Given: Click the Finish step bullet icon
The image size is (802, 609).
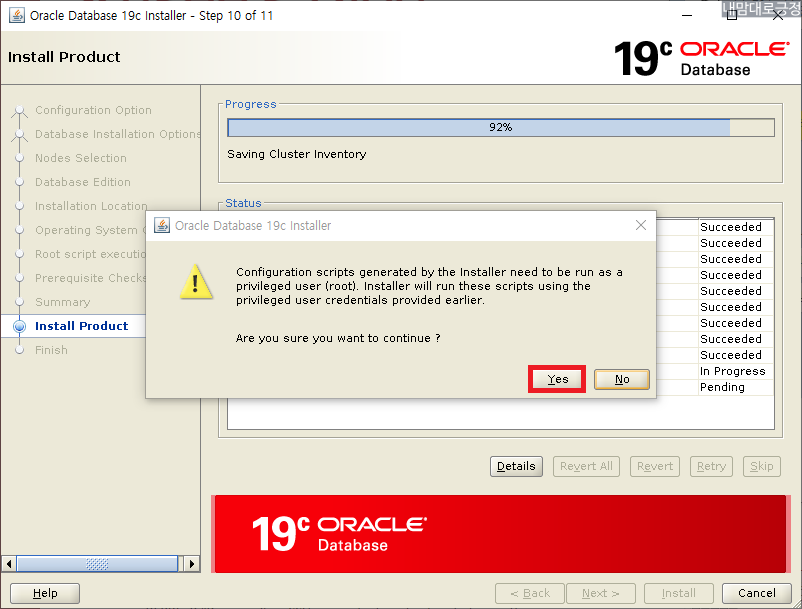Looking at the screenshot, I should click(19, 350).
